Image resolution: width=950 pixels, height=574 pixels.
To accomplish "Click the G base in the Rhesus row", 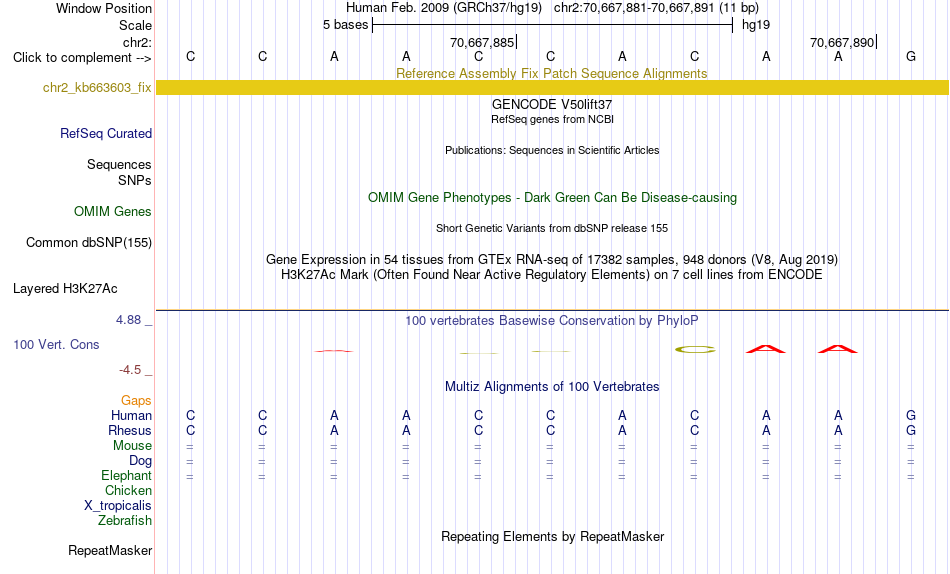I will click(x=911, y=430).
